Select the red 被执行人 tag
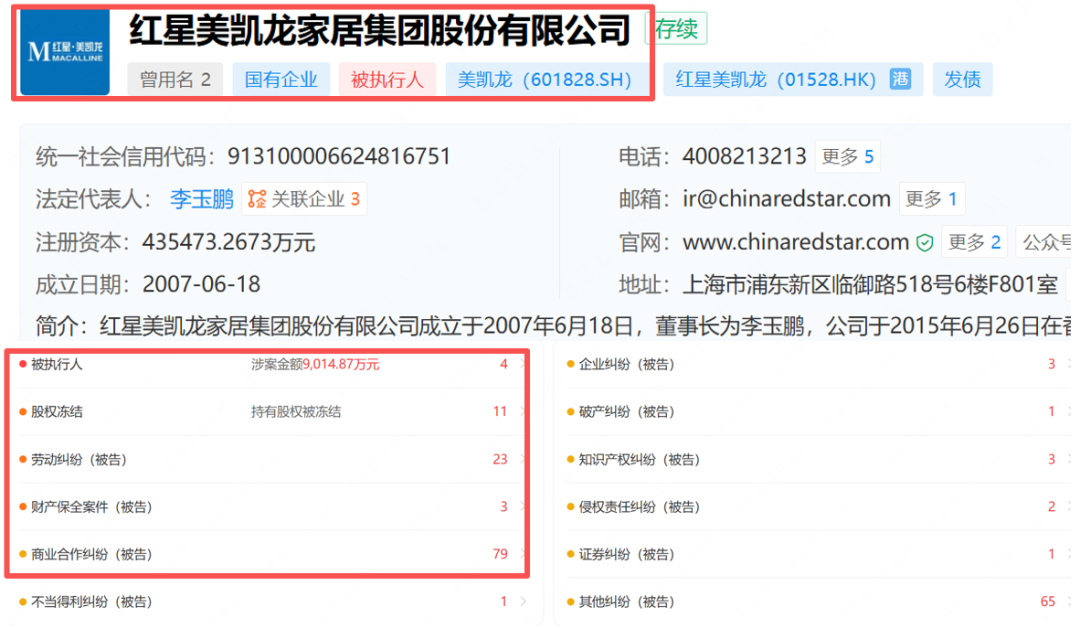The width and height of the screenshot is (1080, 628). pos(387,79)
